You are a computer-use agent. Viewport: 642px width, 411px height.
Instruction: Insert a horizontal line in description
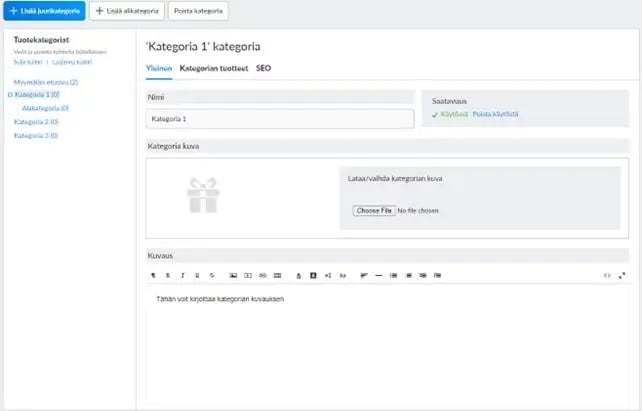pyautogui.click(x=379, y=276)
